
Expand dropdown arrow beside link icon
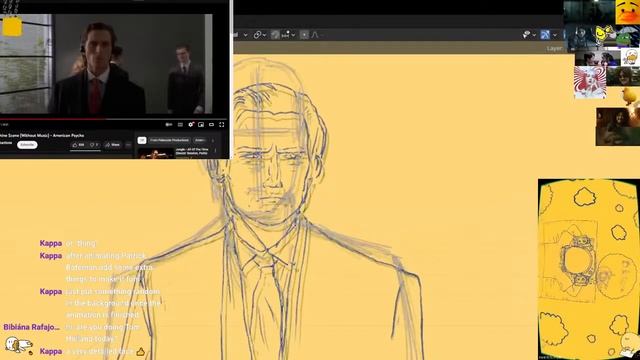click(x=264, y=35)
